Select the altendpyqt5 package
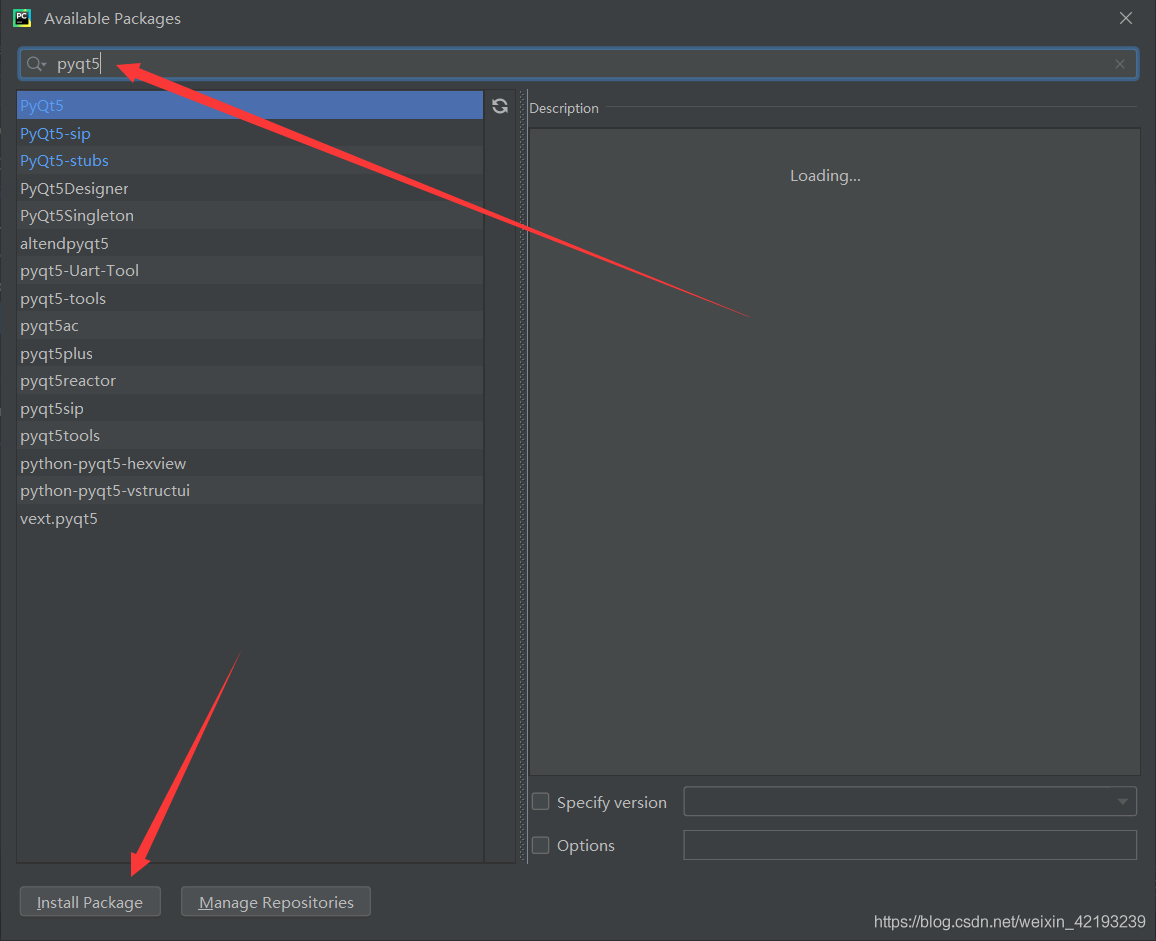1156x941 pixels. [250, 243]
